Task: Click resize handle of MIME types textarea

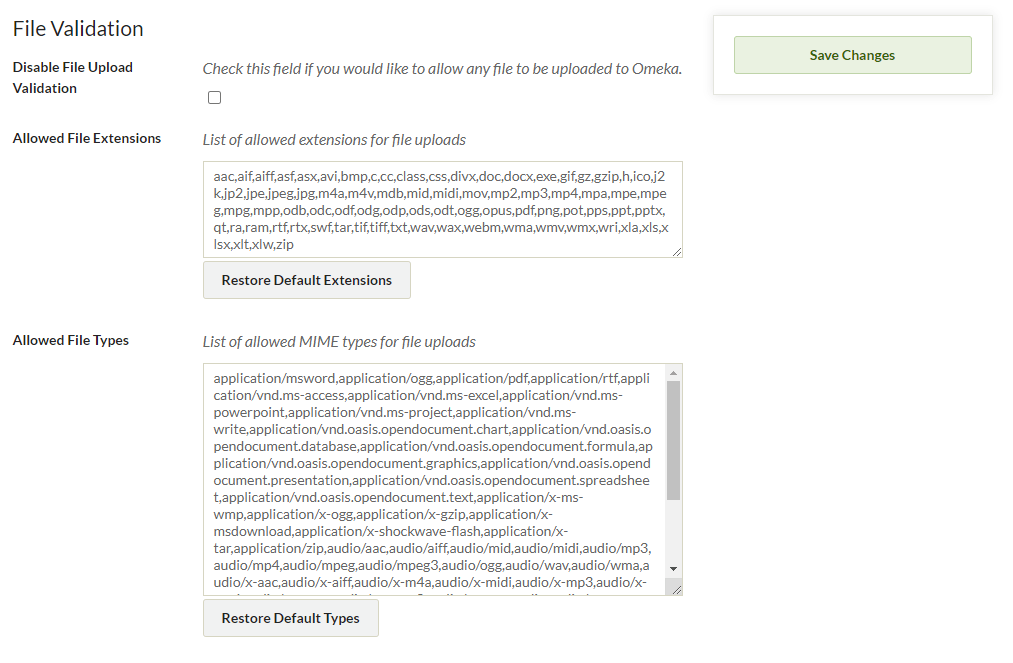Action: pos(677,590)
